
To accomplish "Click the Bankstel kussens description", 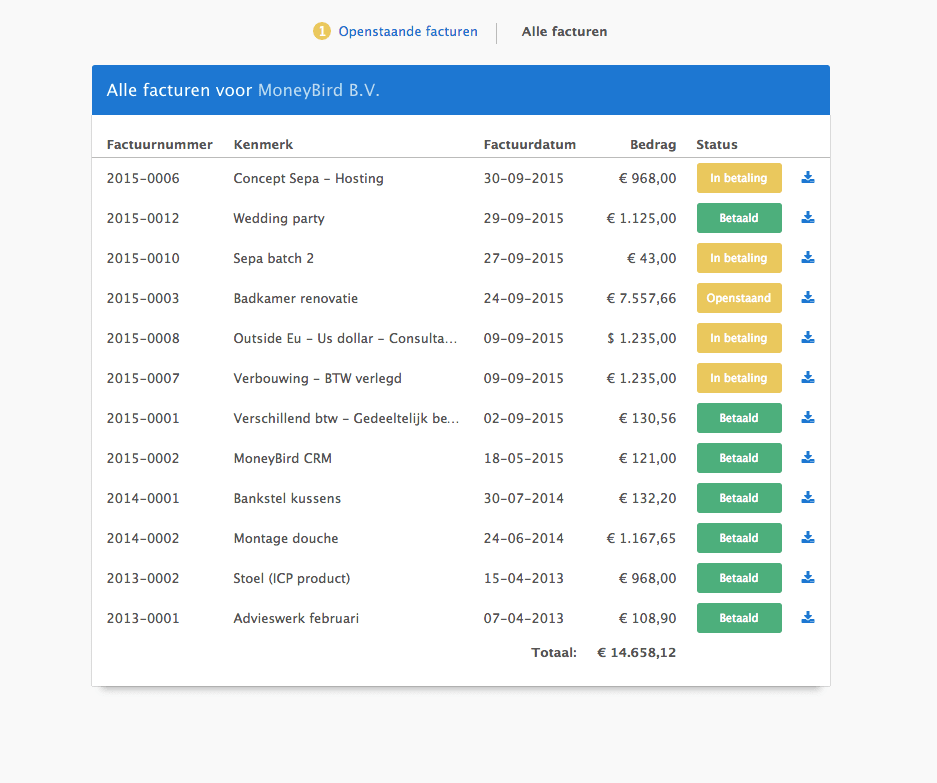I will (287, 498).
